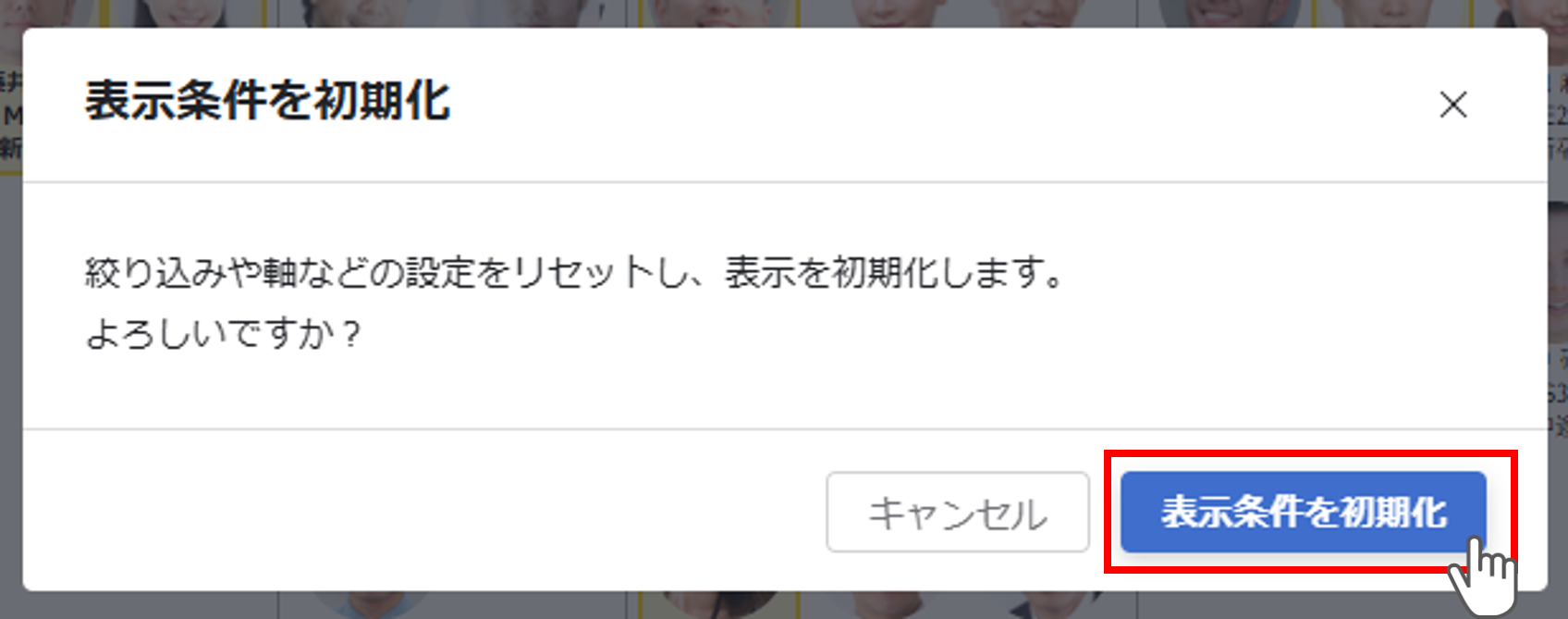This screenshot has height=619, width=1568.
Task: Select the partially visible face at top-right corner
Action: 1535,13
